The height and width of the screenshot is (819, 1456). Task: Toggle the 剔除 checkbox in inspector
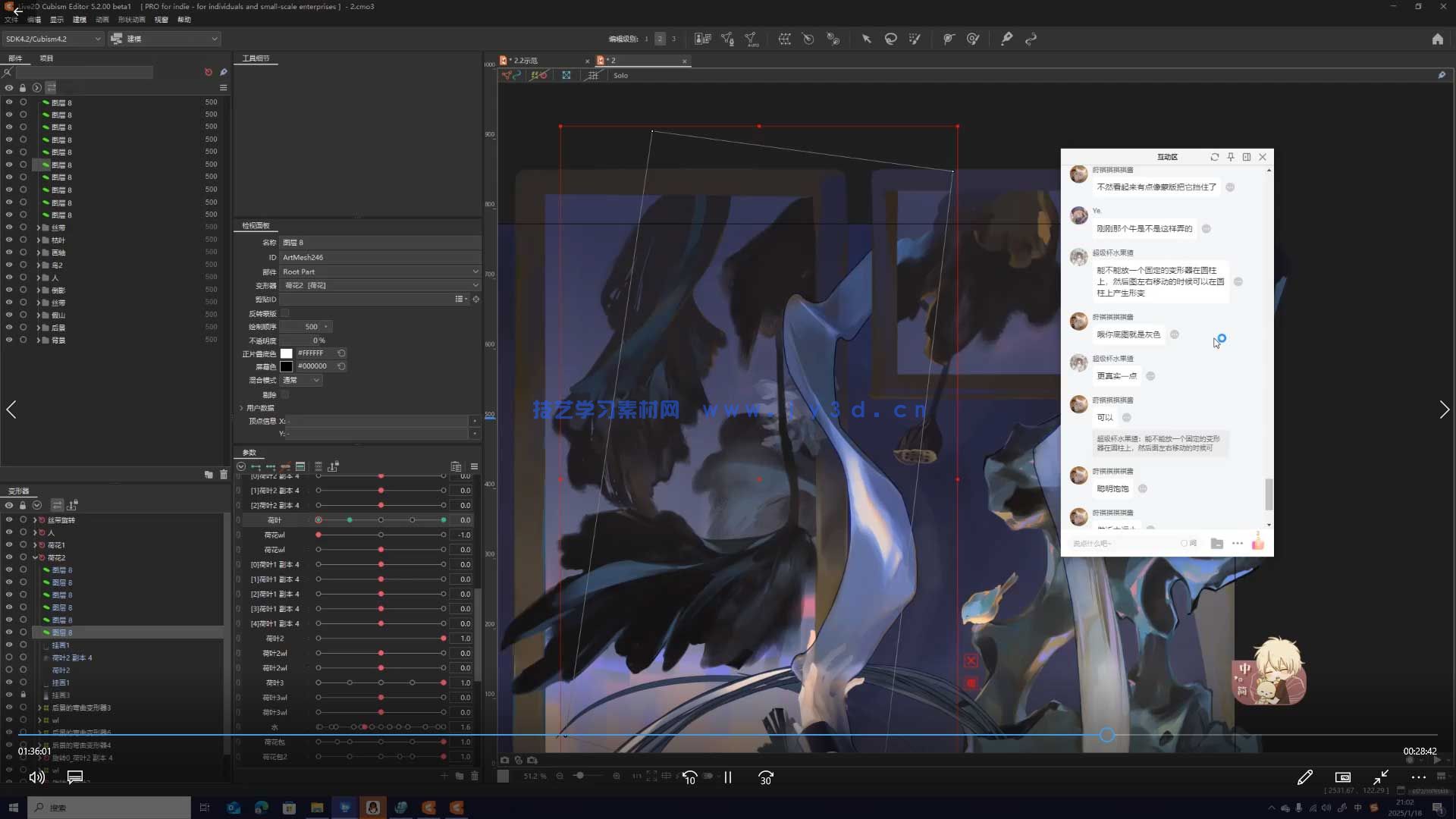pos(285,394)
